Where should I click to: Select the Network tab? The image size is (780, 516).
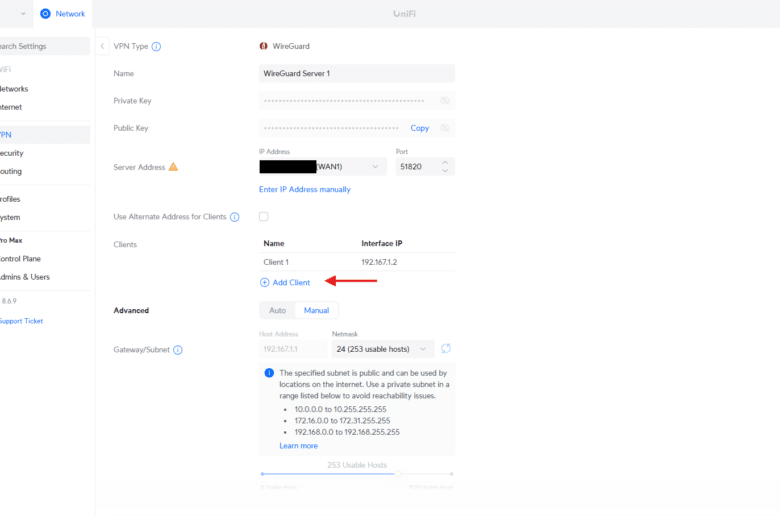(63, 14)
